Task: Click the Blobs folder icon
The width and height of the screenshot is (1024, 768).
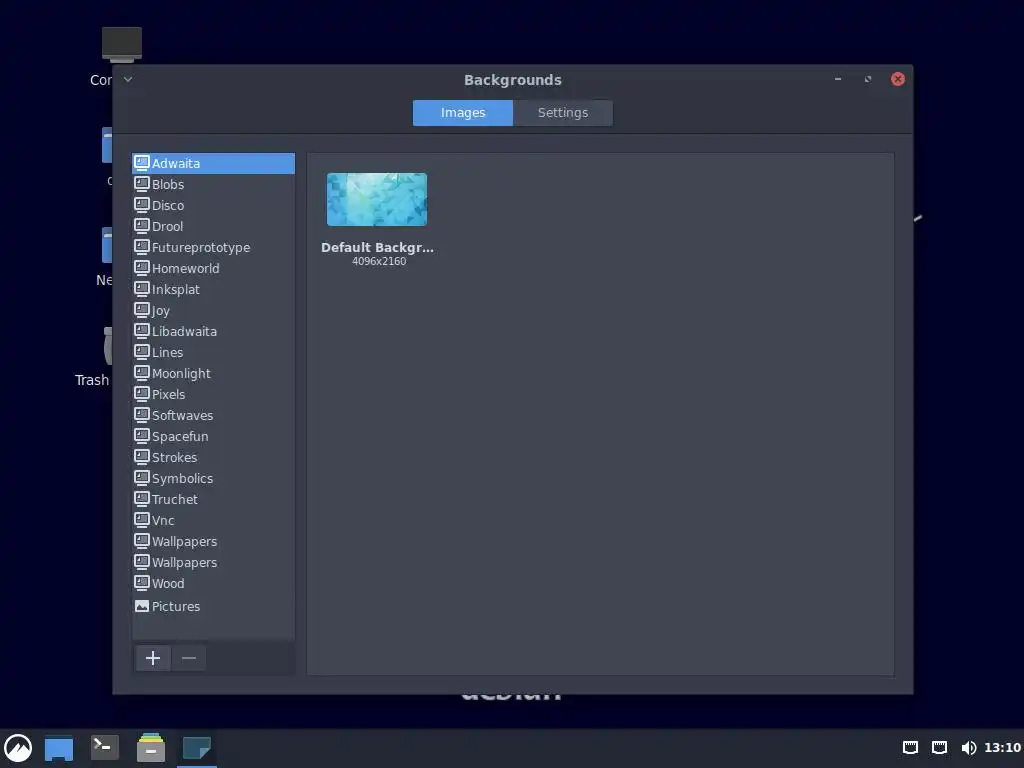Action: [x=142, y=184]
